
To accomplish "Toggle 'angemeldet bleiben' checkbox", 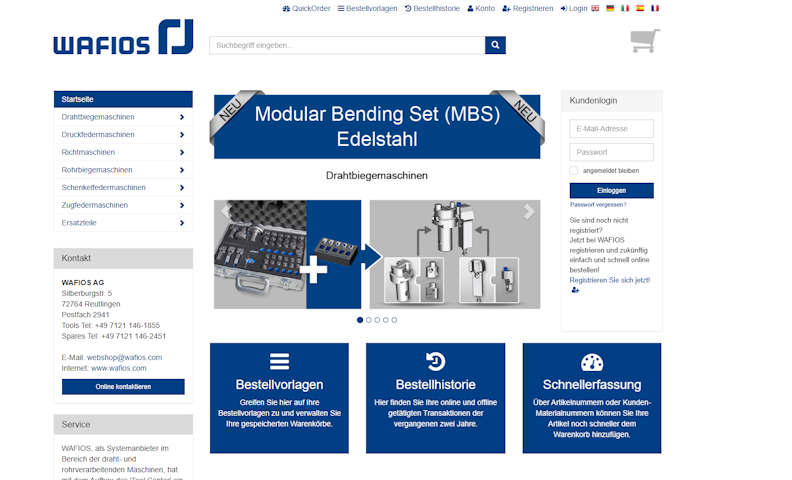I will pyautogui.click(x=574, y=170).
